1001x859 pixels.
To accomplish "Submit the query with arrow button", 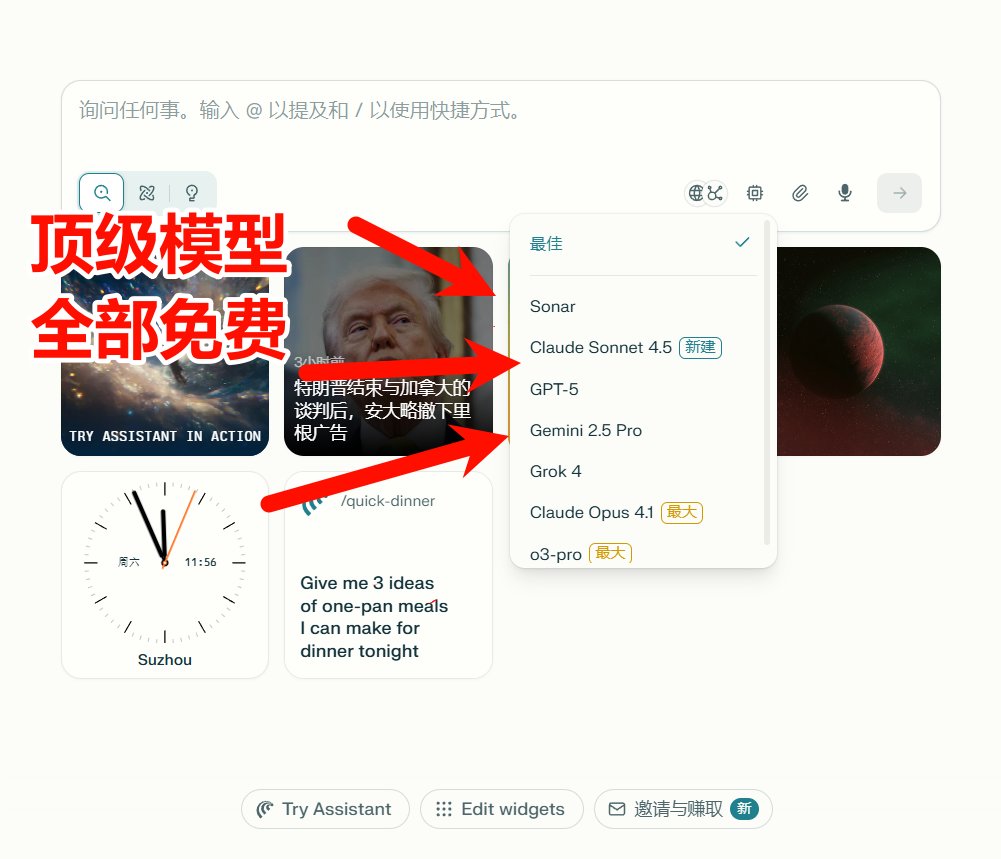I will point(899,193).
